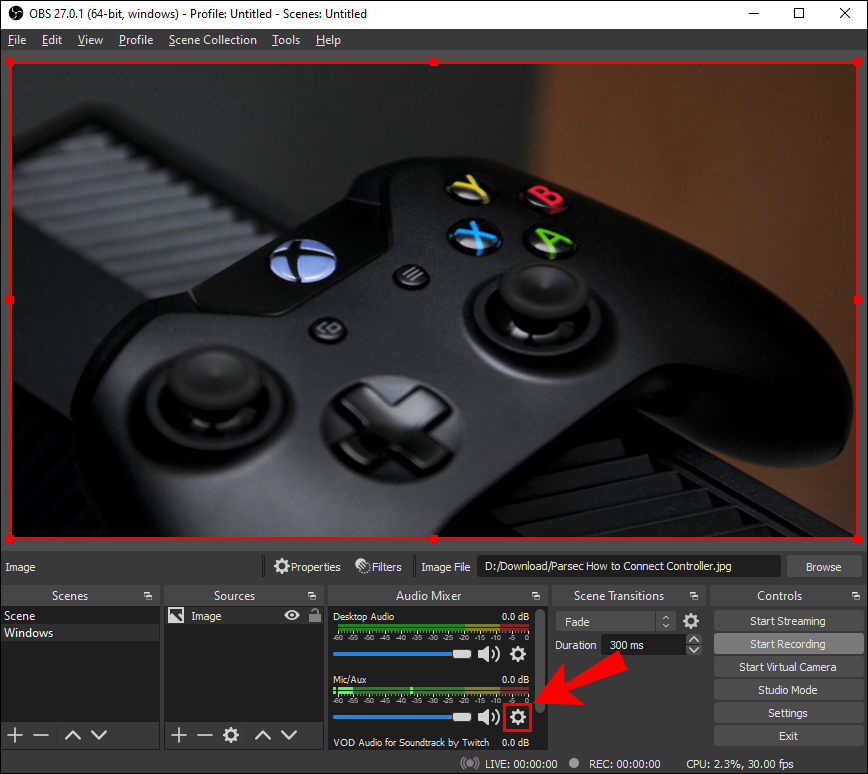Screen dimensions: 868x774
Task: Click the recording status dot
Action: 574,763
